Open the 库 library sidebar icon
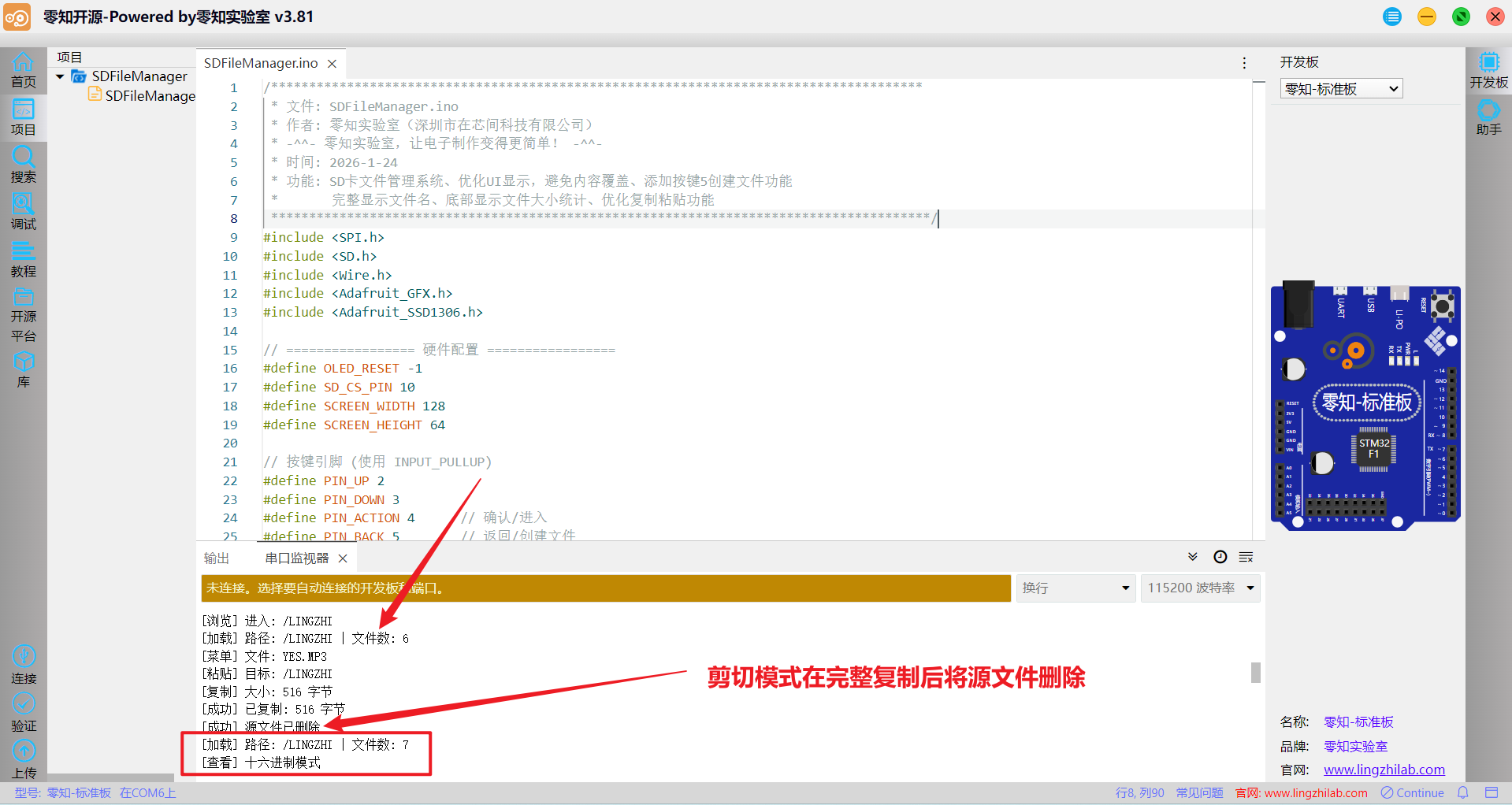This screenshot has height=805, width=1512. point(23,370)
